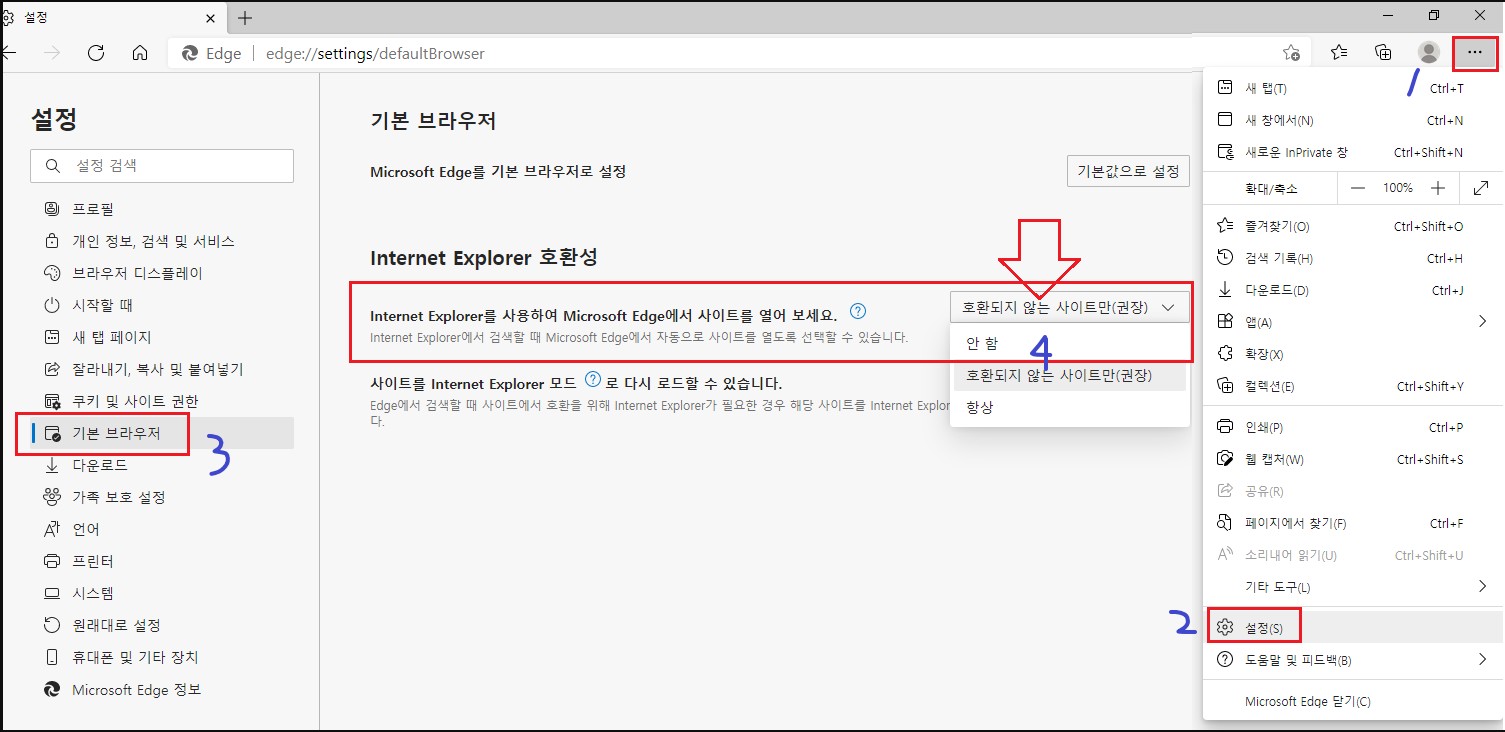Open Microsoft Edge 정보 page
Screen dimensions: 1505x732
coord(162,689)
